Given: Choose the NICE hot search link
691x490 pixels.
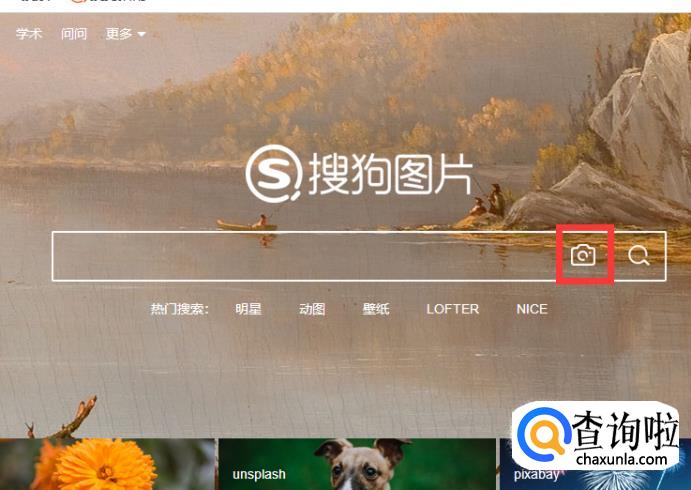Looking at the screenshot, I should [532, 309].
